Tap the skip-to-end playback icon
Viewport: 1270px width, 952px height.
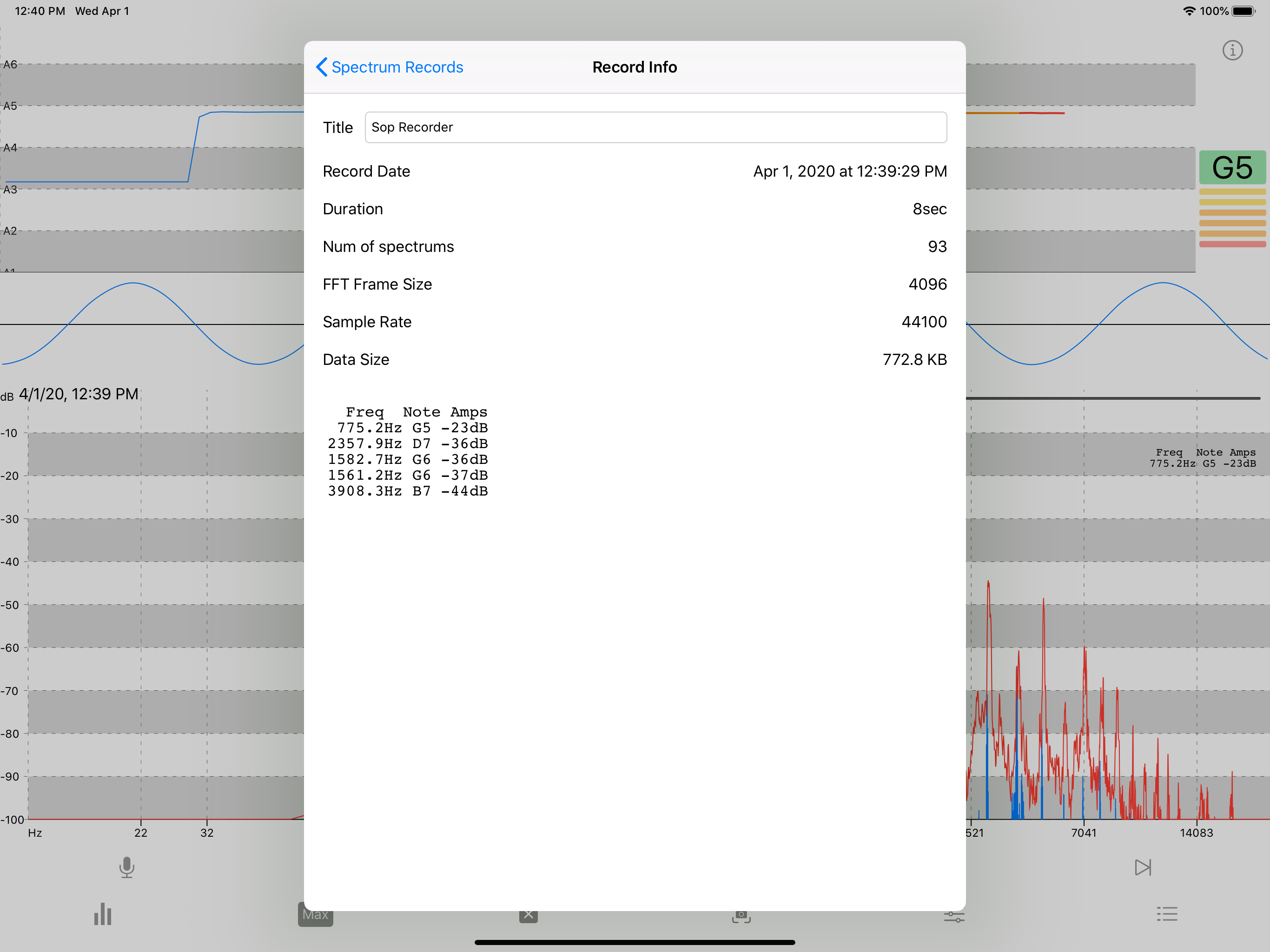click(1143, 867)
